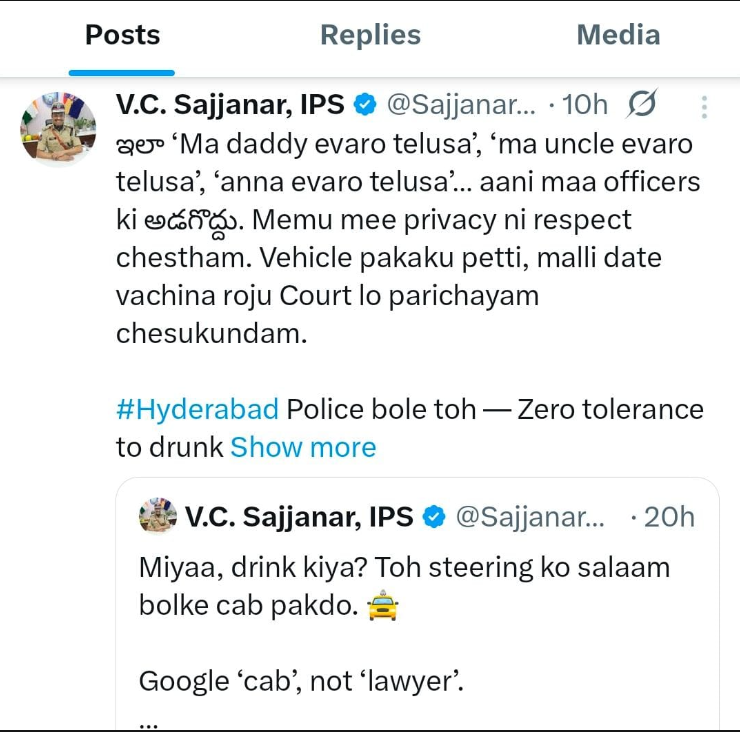Open the Grok icon on the top post
This screenshot has width=740, height=732.
[x=642, y=104]
